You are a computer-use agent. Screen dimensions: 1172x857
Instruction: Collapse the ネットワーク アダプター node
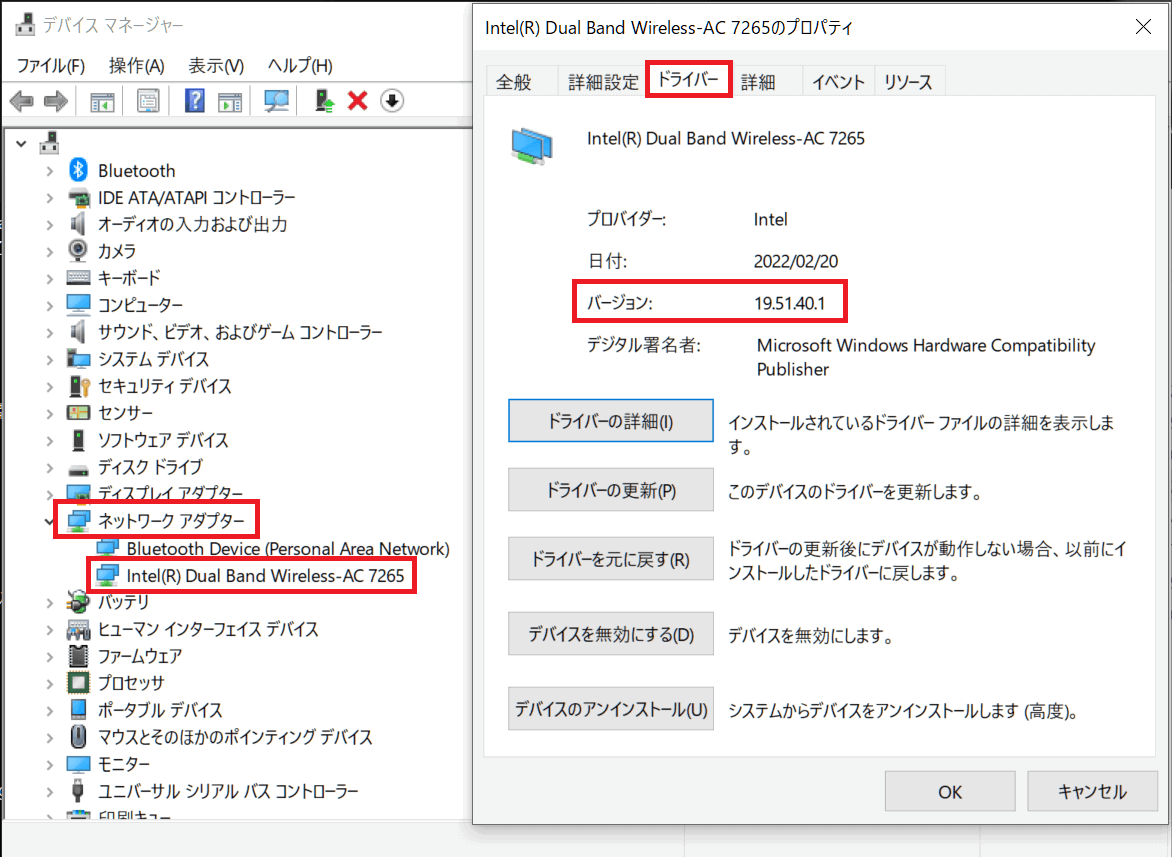point(49,521)
